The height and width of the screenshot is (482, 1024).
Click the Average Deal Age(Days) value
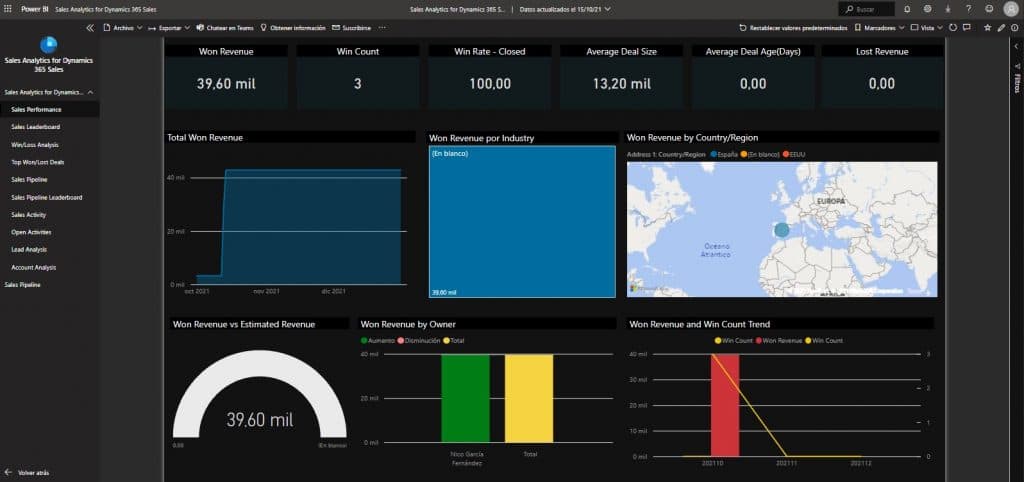[x=753, y=84]
